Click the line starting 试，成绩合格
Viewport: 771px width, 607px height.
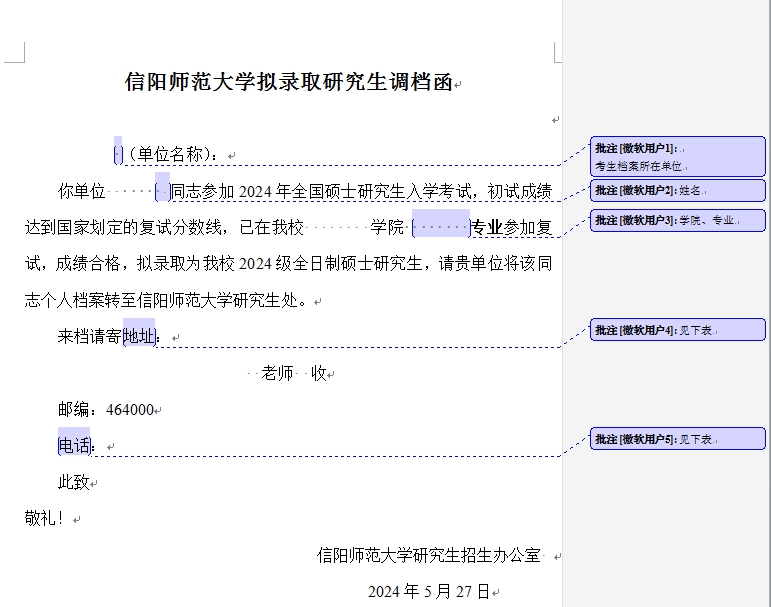(289, 264)
